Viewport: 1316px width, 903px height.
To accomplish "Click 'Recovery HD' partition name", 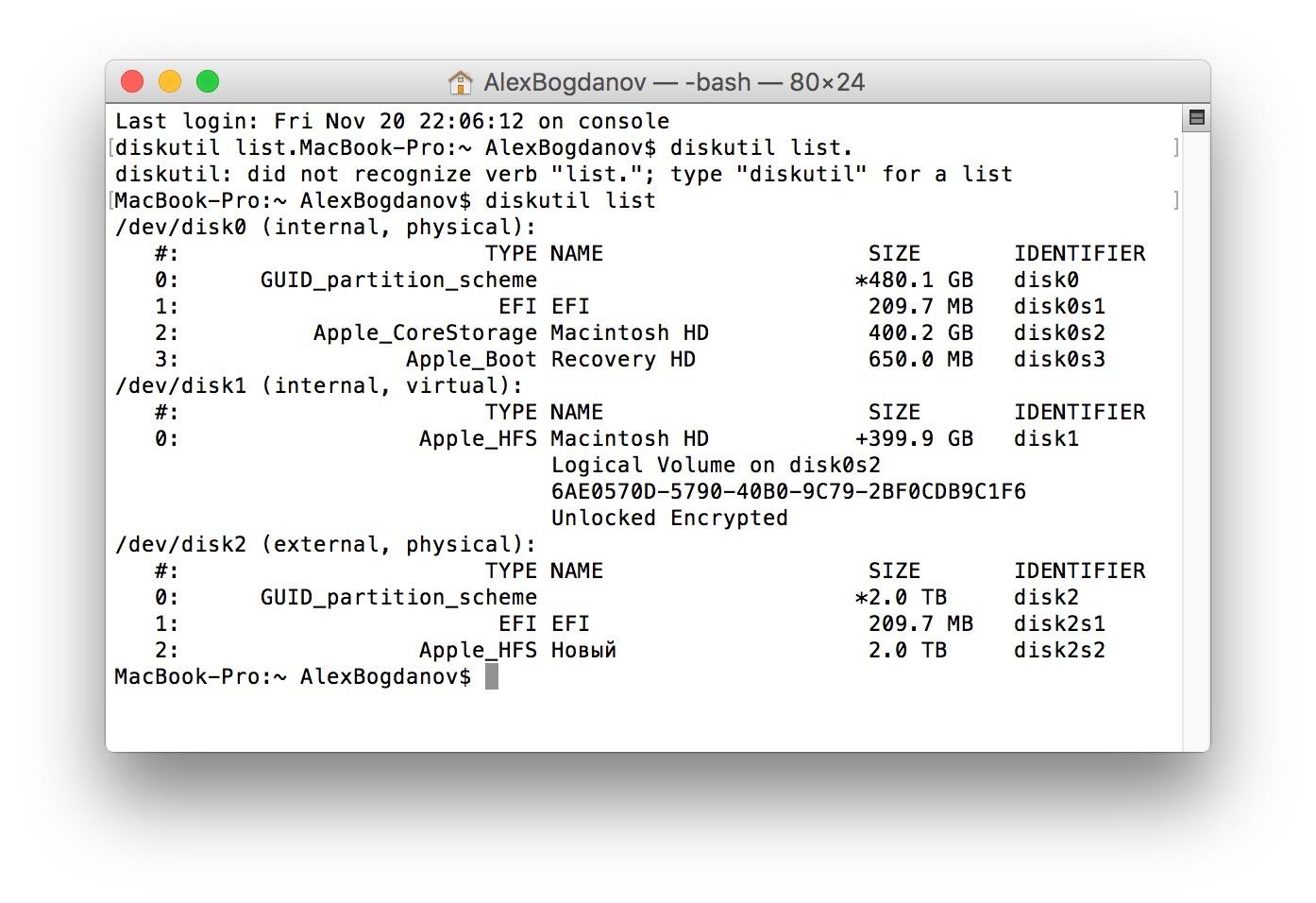I will point(623,360).
